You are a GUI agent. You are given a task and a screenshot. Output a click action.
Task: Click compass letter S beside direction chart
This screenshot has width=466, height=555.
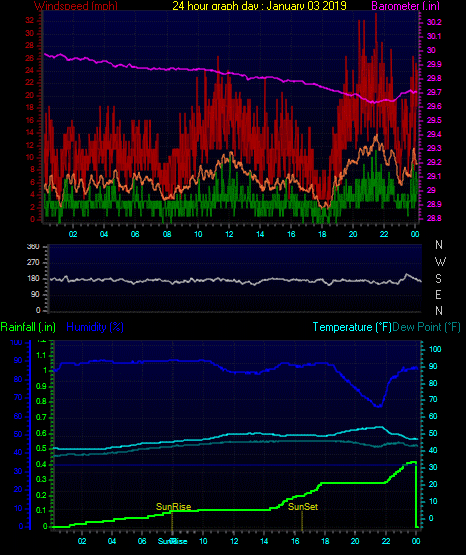click(438, 279)
